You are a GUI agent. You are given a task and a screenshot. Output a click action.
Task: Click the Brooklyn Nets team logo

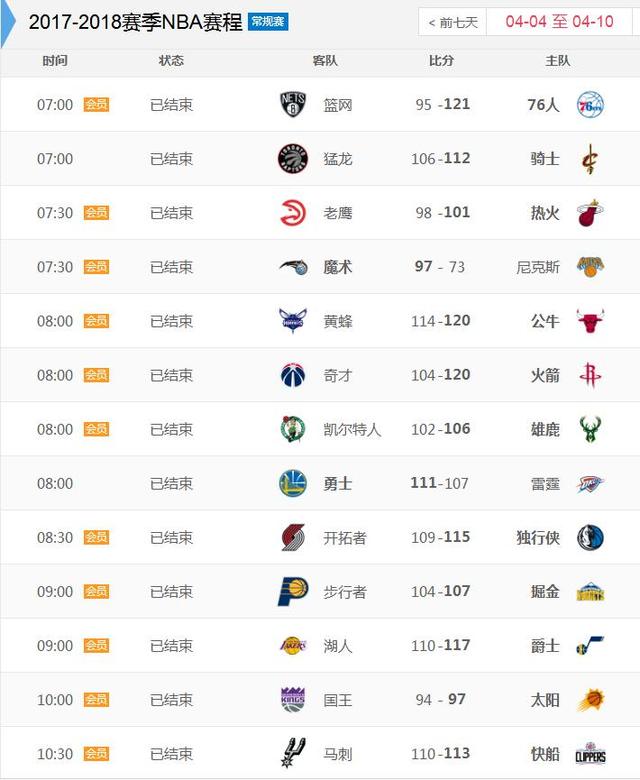click(293, 104)
